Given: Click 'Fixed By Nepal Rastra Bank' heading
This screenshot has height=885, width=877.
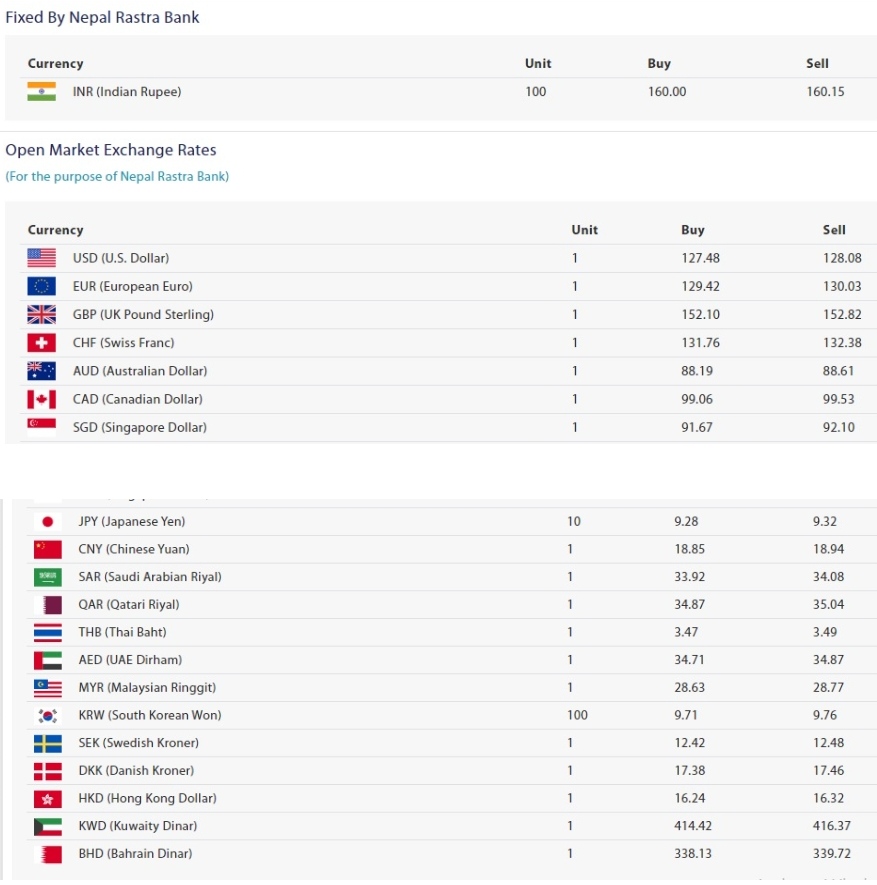Looking at the screenshot, I should tap(102, 17).
